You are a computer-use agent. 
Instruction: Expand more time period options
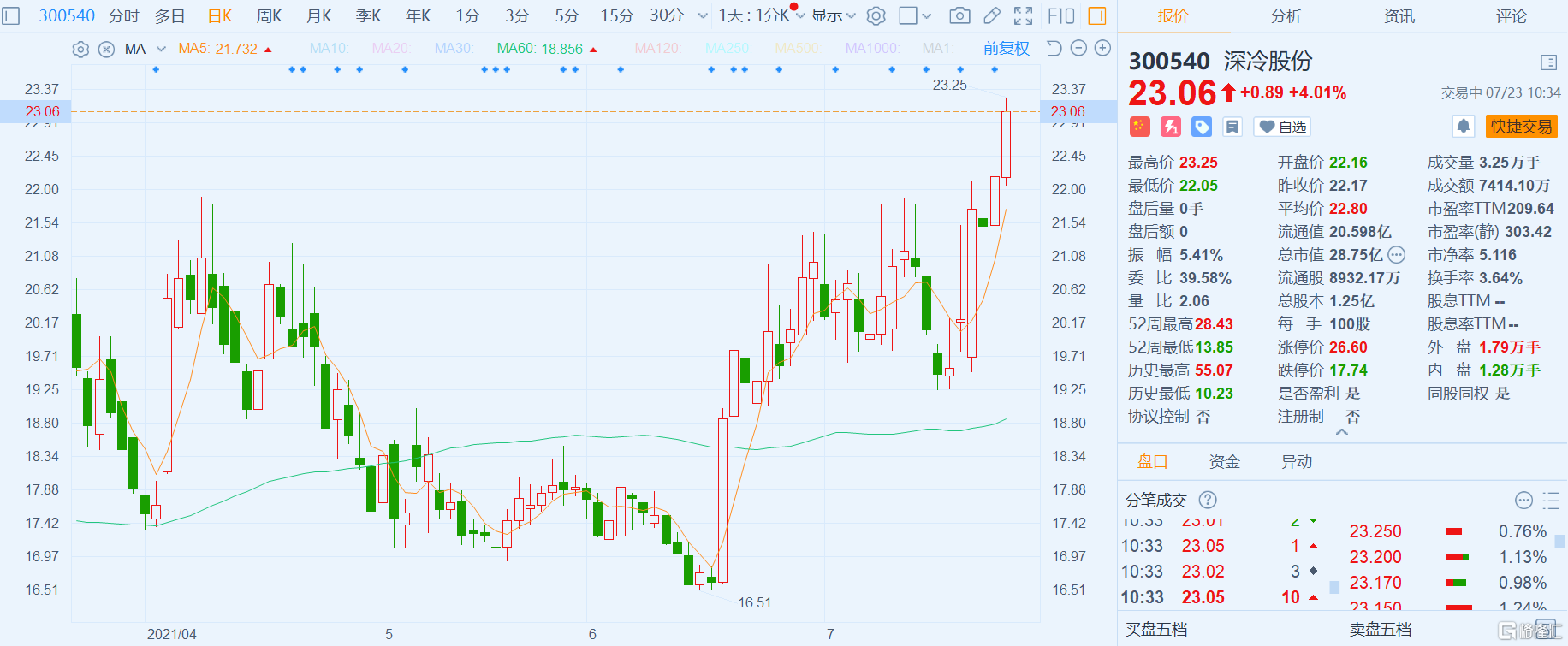point(703,15)
